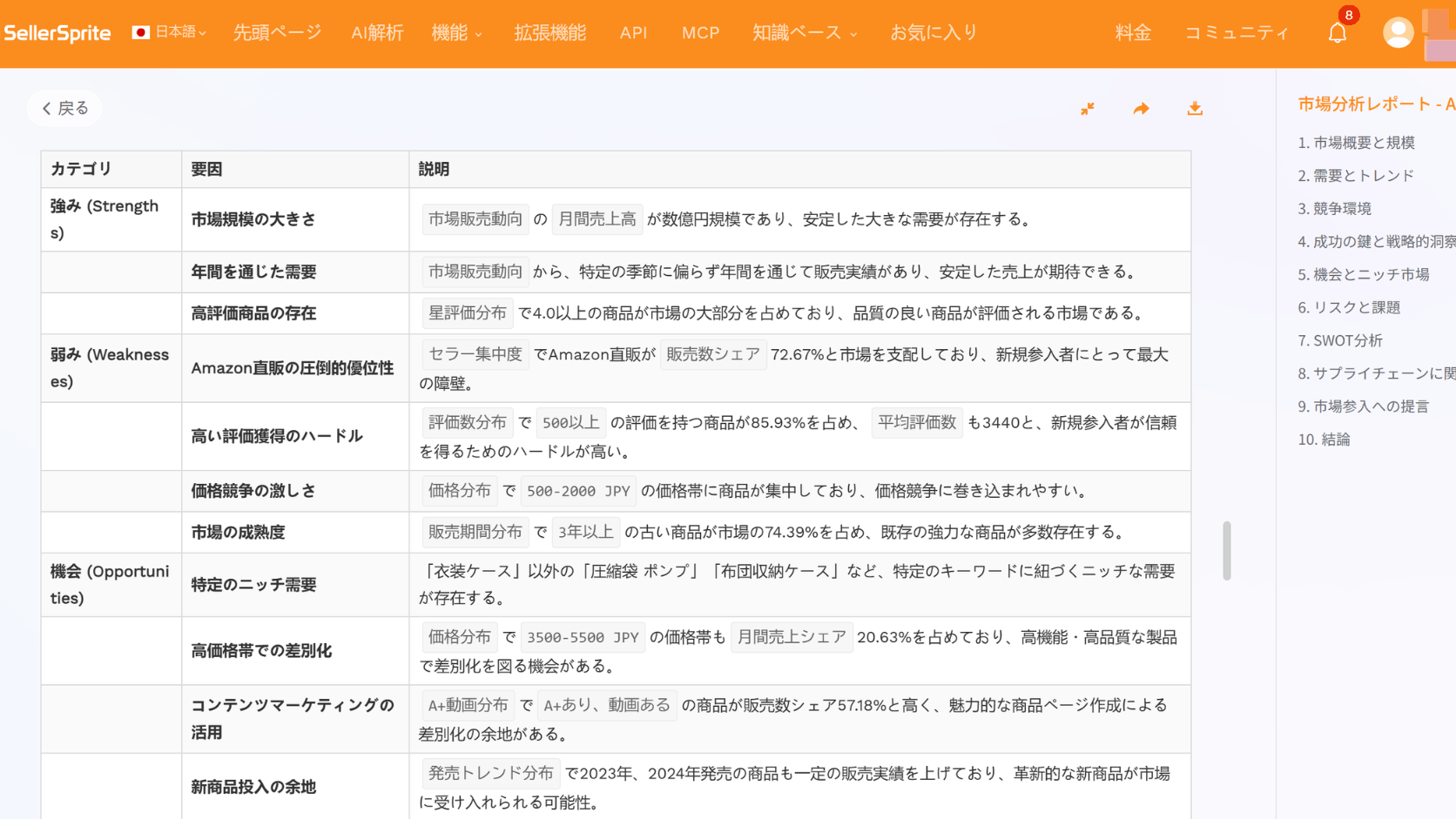Click the 平均評価数 tag
This screenshot has height=819, width=1456.
[917, 423]
